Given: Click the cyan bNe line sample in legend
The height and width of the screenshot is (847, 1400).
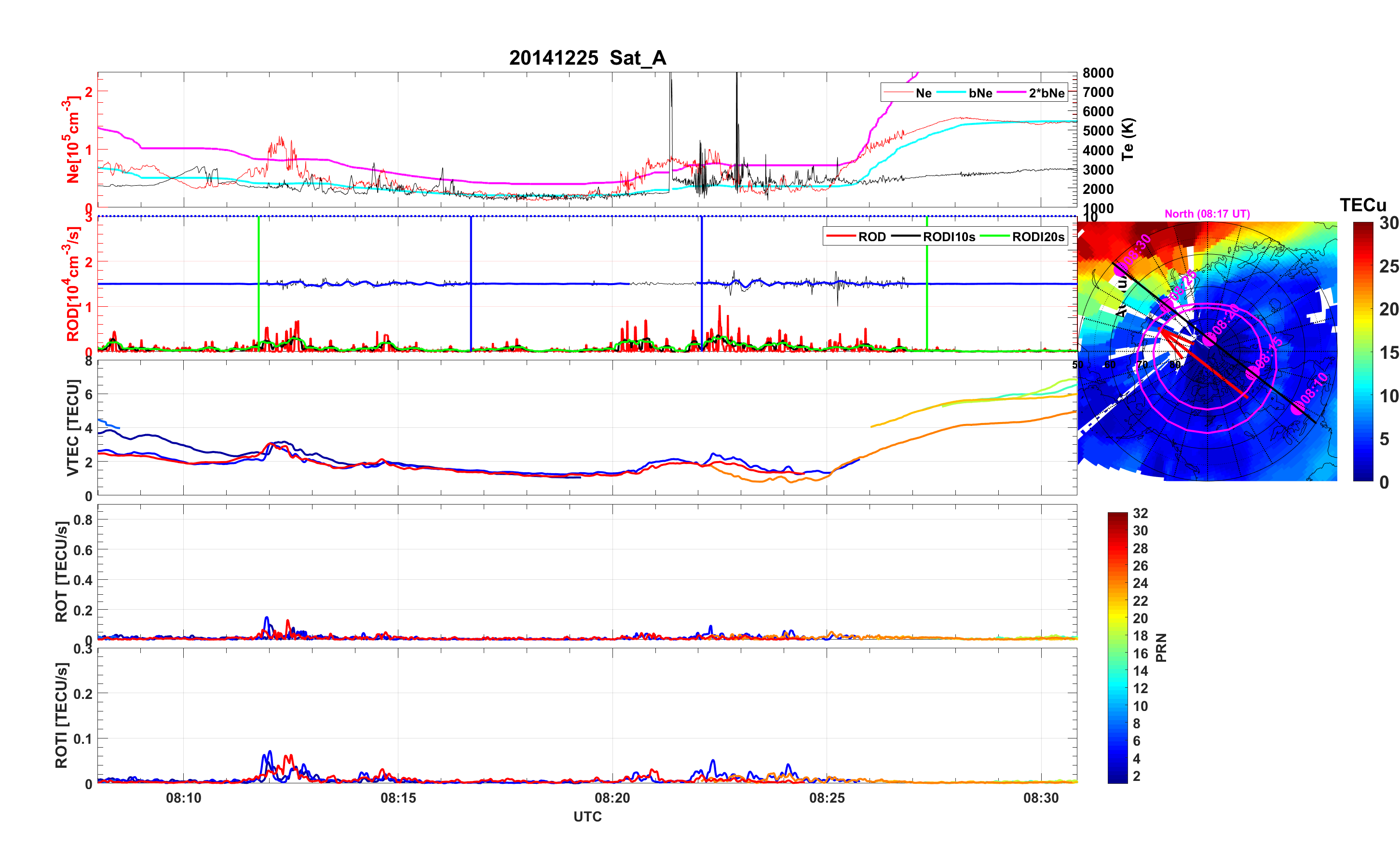Looking at the screenshot, I should tap(951, 93).
